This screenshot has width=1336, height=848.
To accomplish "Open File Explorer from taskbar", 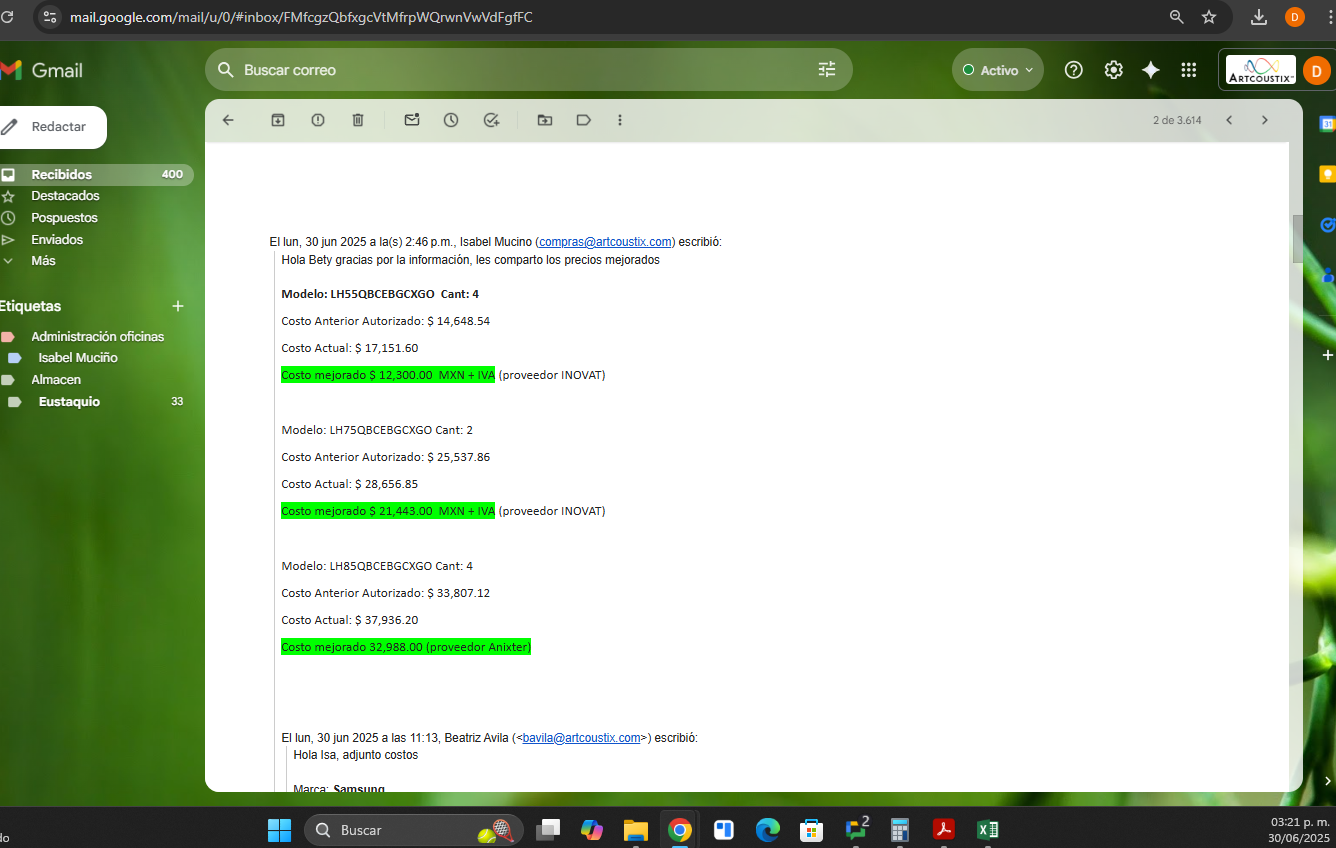I will pyautogui.click(x=636, y=830).
